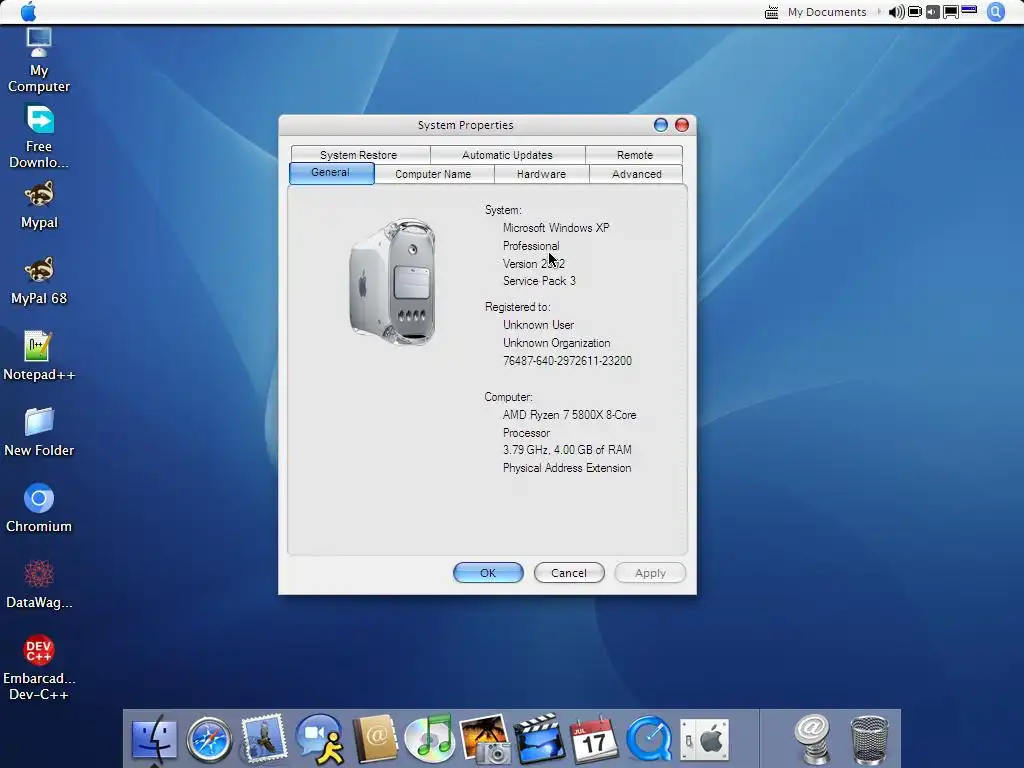Select the Embarcadero Dev-C++ desktop icon
The height and width of the screenshot is (768, 1024).
pos(39,667)
